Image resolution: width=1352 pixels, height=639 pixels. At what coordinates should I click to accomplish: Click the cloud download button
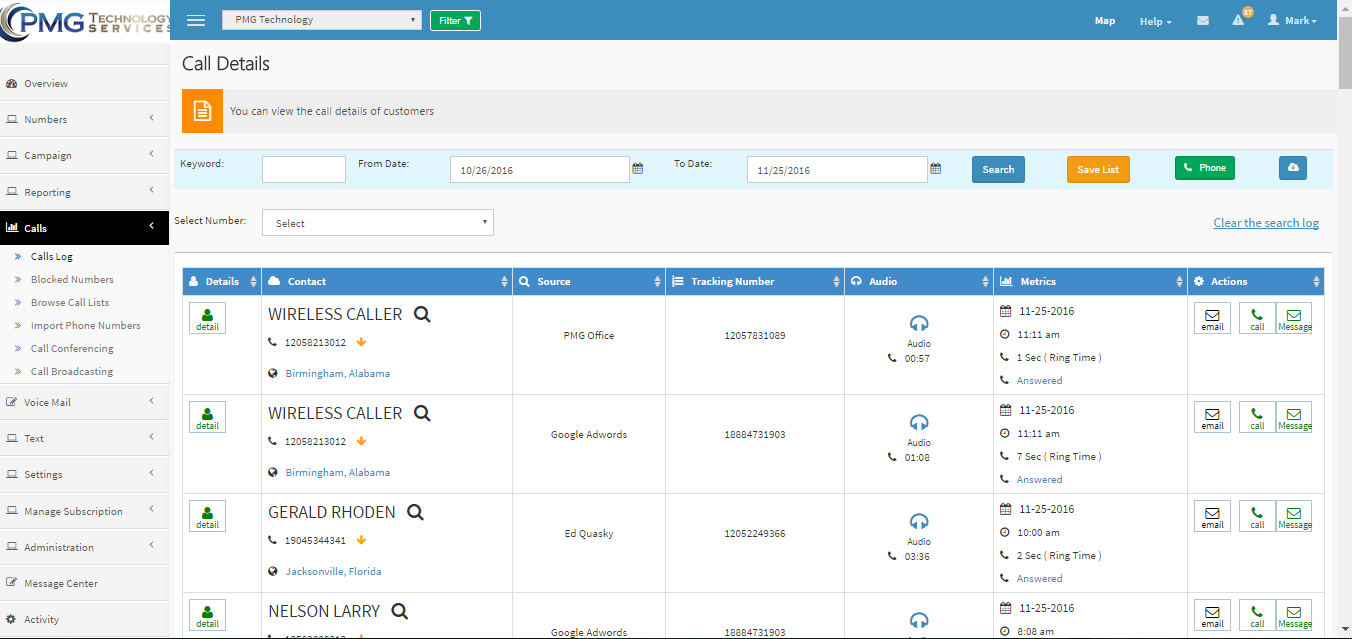(x=1293, y=168)
